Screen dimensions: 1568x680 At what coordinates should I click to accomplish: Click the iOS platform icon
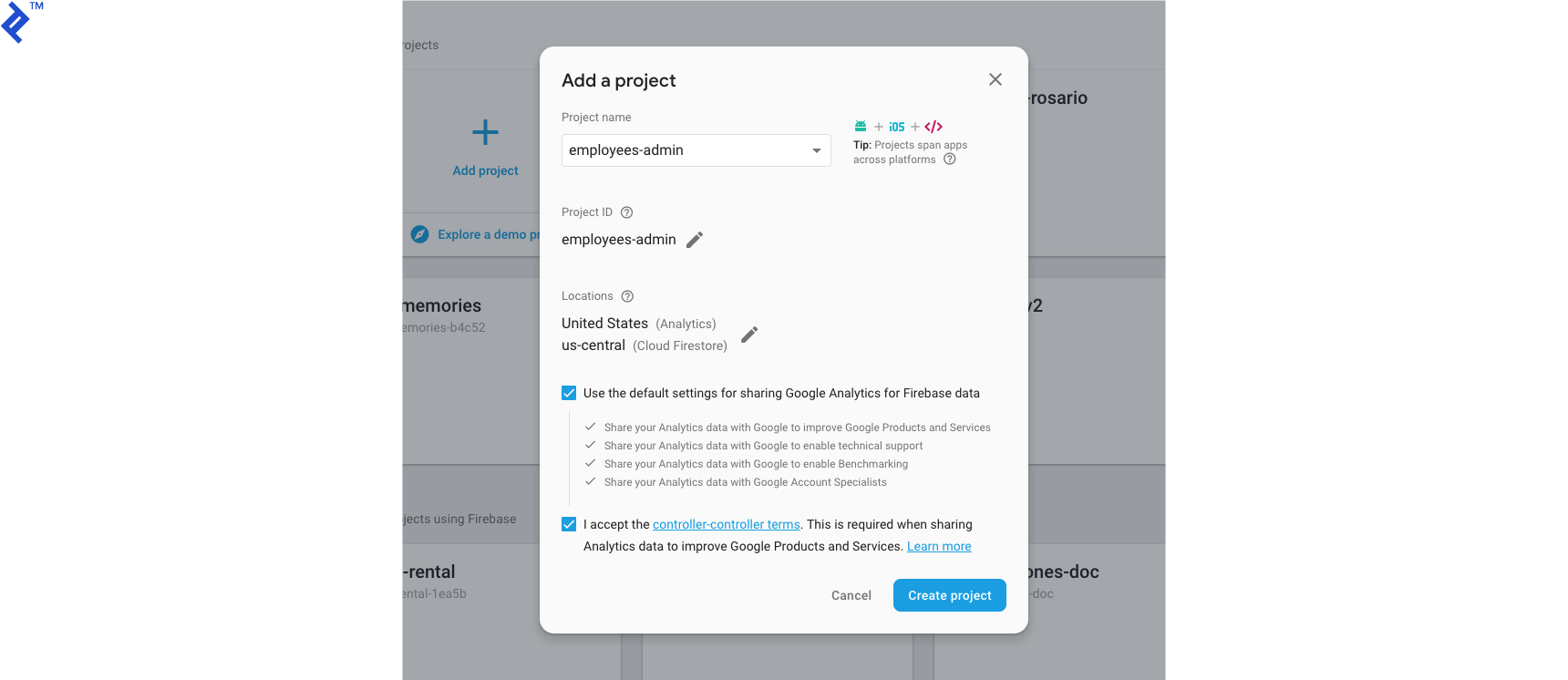[896, 126]
